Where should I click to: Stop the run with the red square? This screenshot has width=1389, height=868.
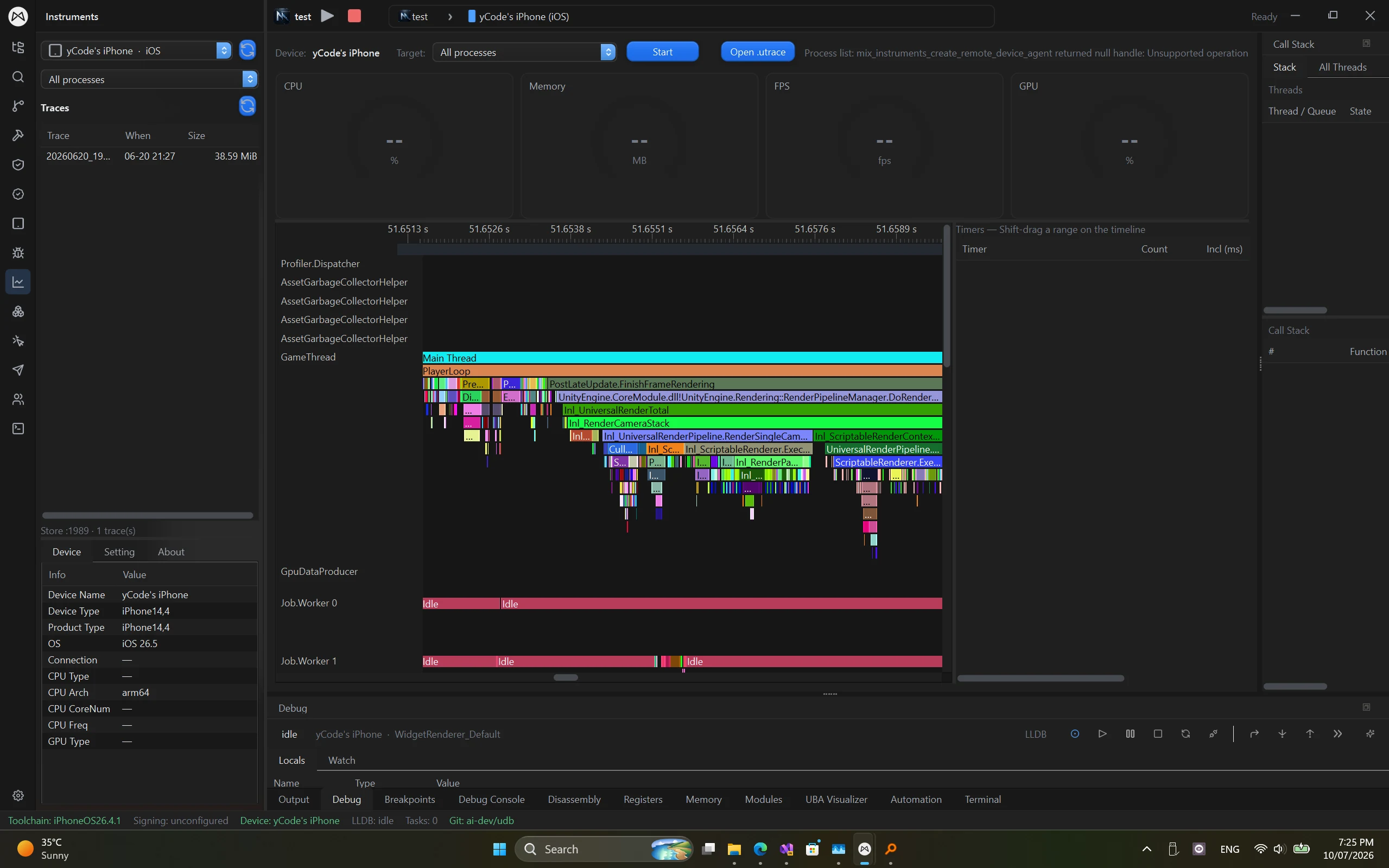coord(354,16)
